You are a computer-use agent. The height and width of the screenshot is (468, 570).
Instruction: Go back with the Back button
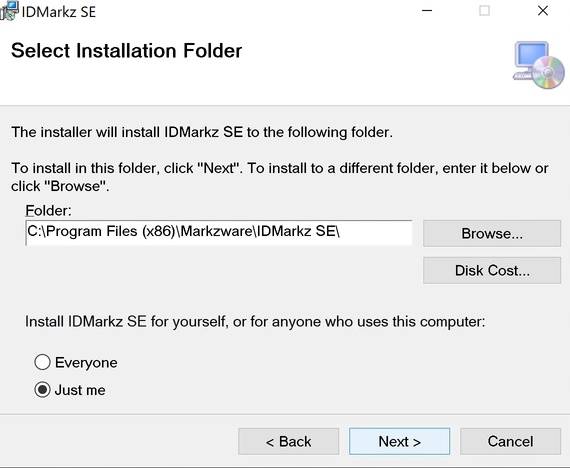point(288,441)
